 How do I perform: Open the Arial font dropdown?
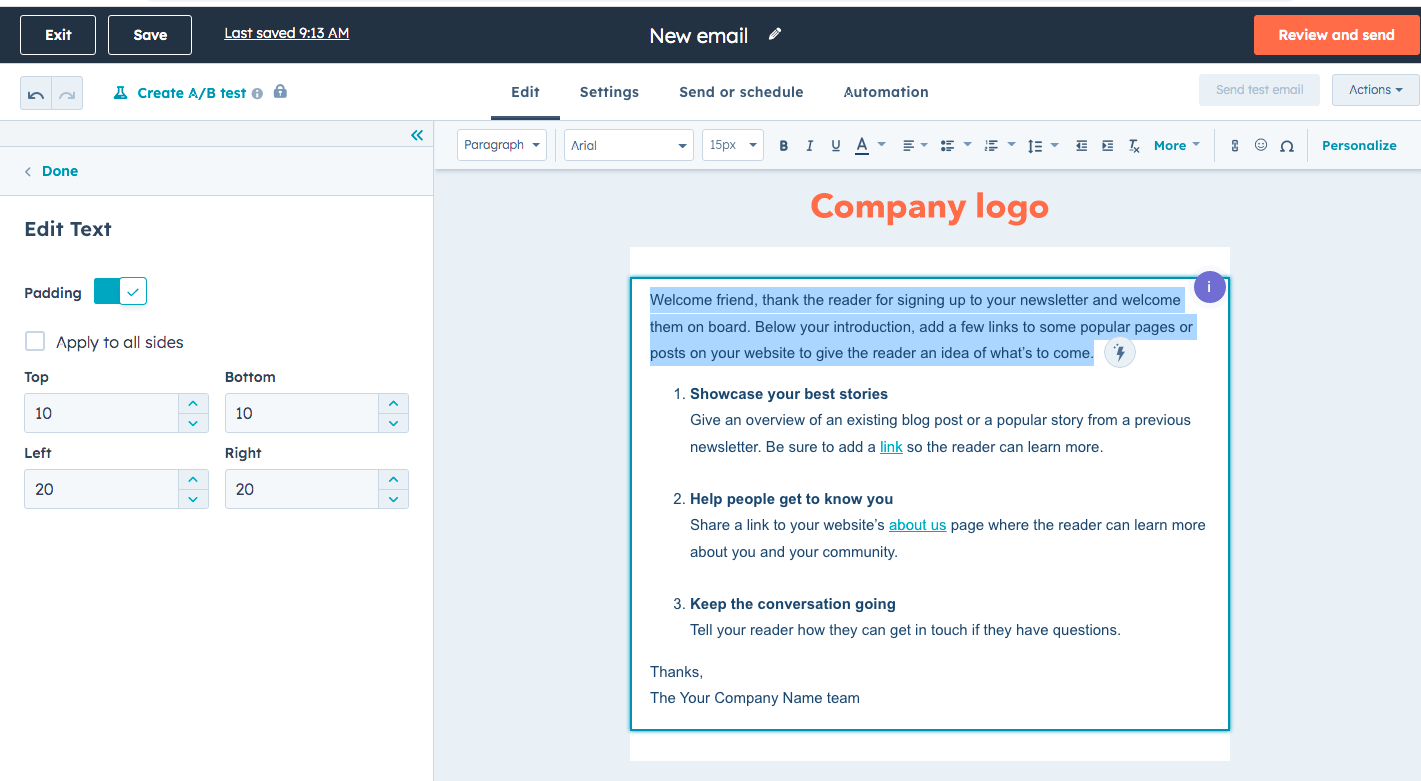tap(628, 145)
